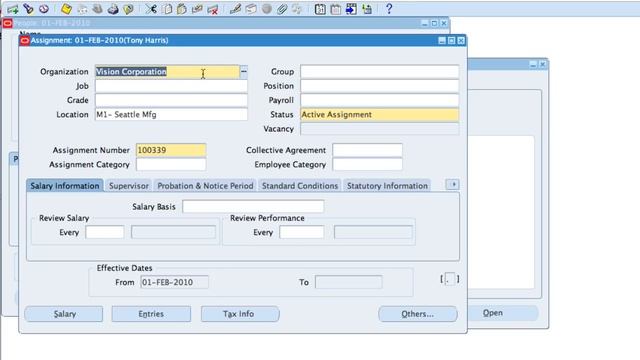Click the Attachments paperclip icon
Screen dimensions: 640x360
(282, 9)
